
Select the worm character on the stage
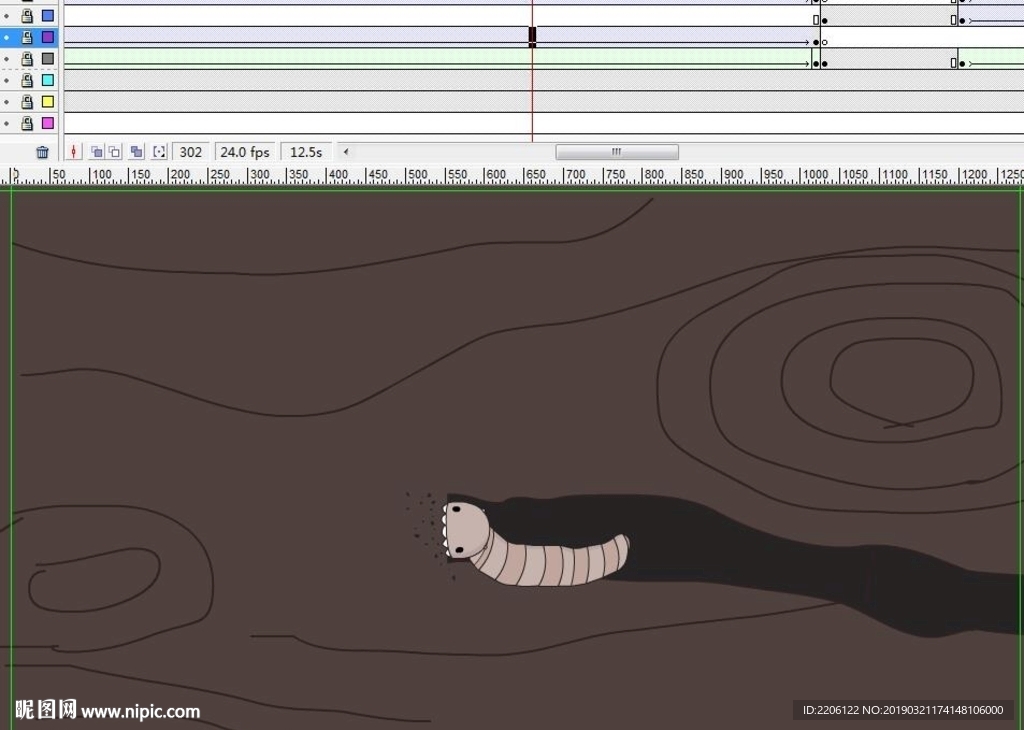[x=536, y=544]
